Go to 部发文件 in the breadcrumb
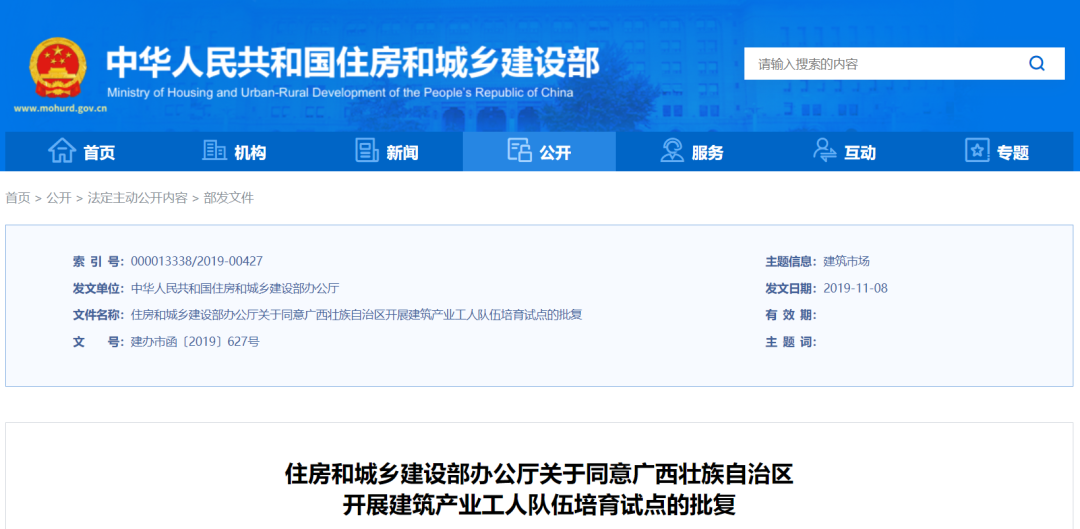Image resolution: width=1080 pixels, height=529 pixels. pos(229,198)
